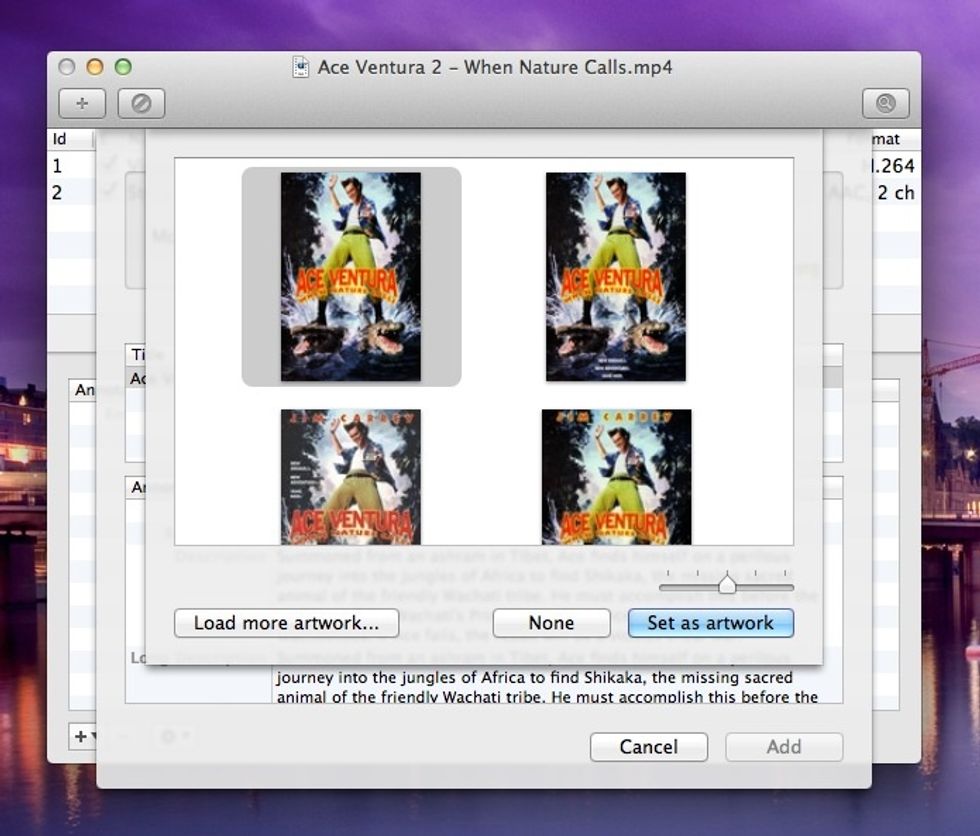Screen dimensions: 980x836
Task: Select the bottom-left Jim Carrey poster thumbnail
Action: click(x=351, y=477)
